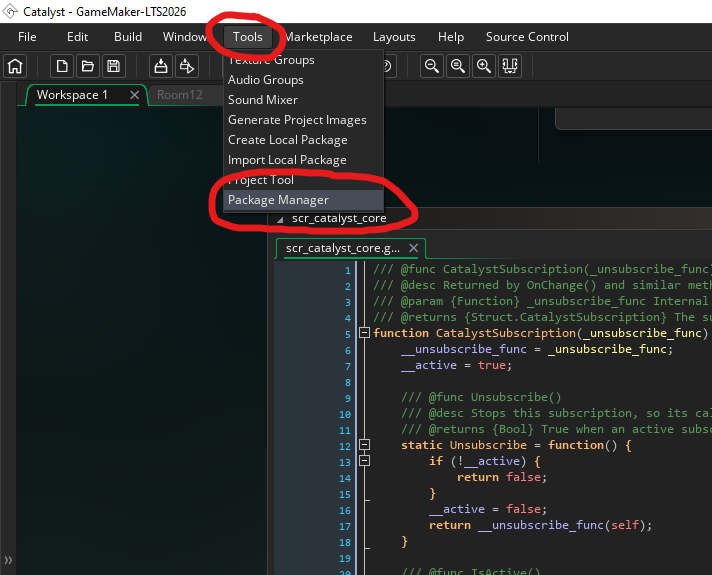Open the Start Page home icon
Viewport: 712px width, 575px height.
click(x=15, y=66)
